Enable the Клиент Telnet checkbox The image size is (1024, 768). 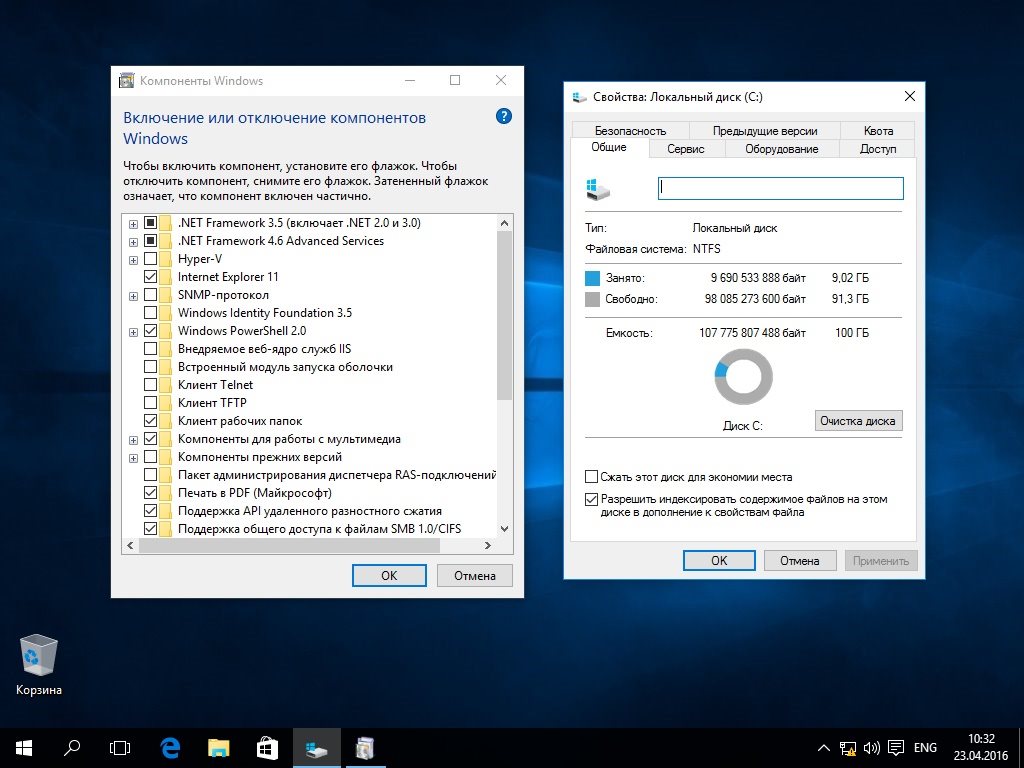tap(150, 385)
